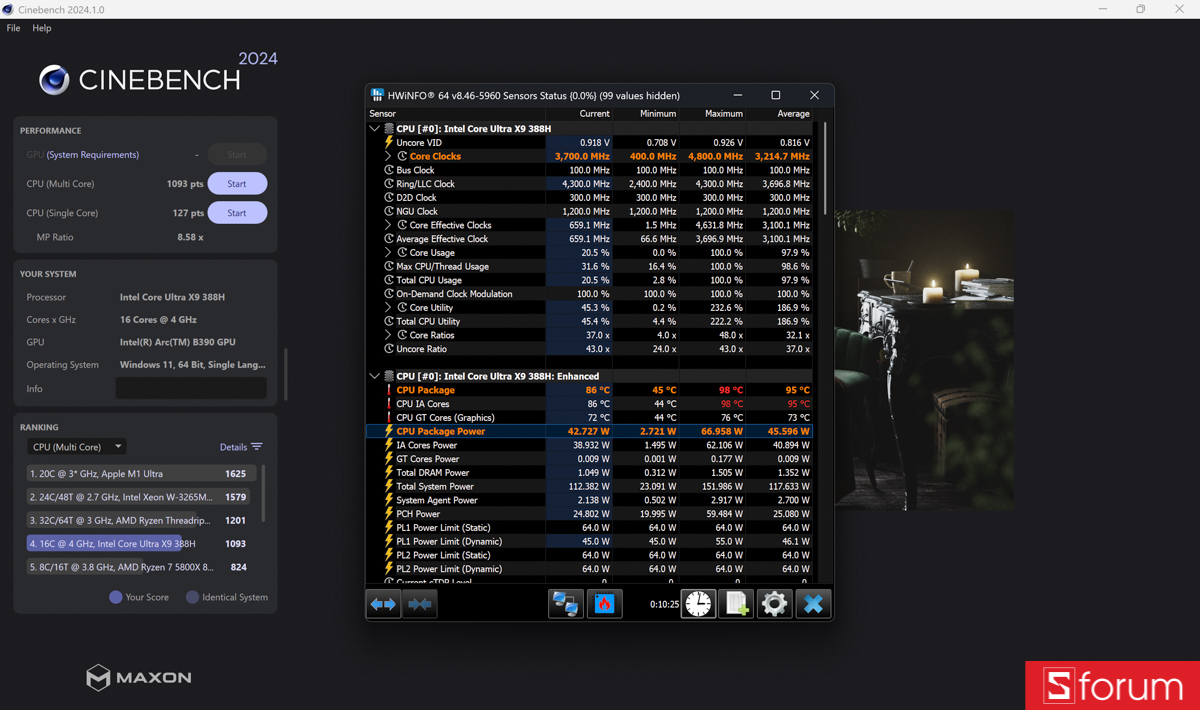Click the HWiNFO sensor list vertical scrollbar
Image resolution: width=1200 pixels, height=710 pixels.
(825, 168)
